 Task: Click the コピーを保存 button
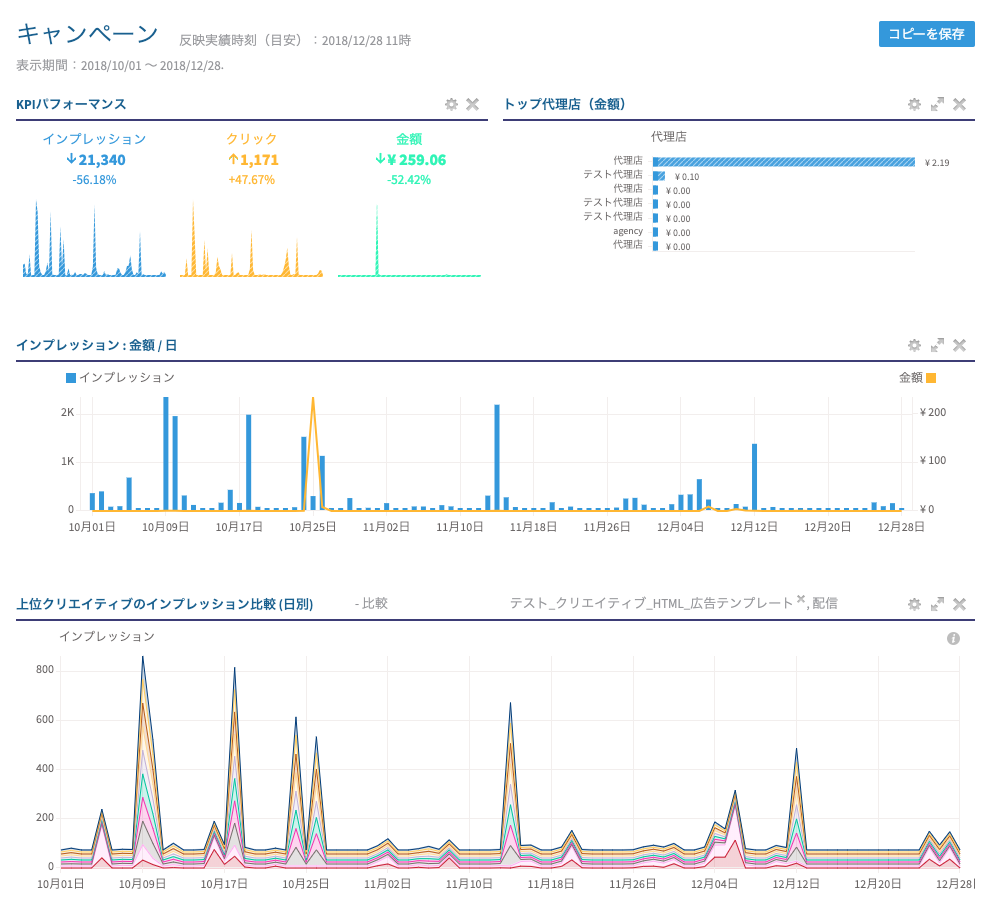tap(926, 34)
